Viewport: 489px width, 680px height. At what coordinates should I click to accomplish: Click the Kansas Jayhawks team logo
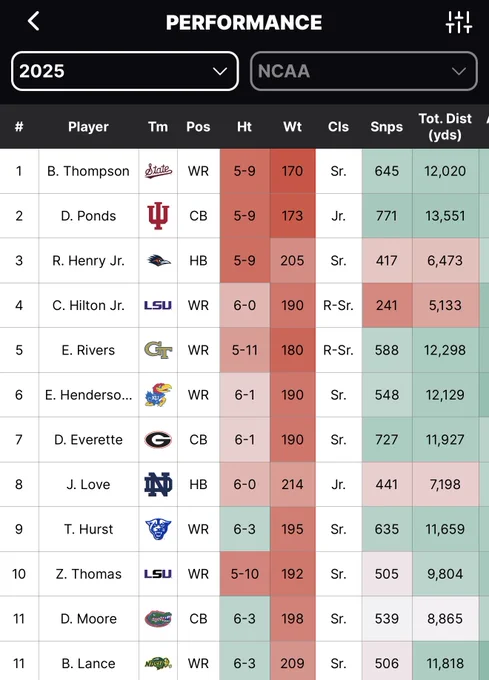coord(158,395)
